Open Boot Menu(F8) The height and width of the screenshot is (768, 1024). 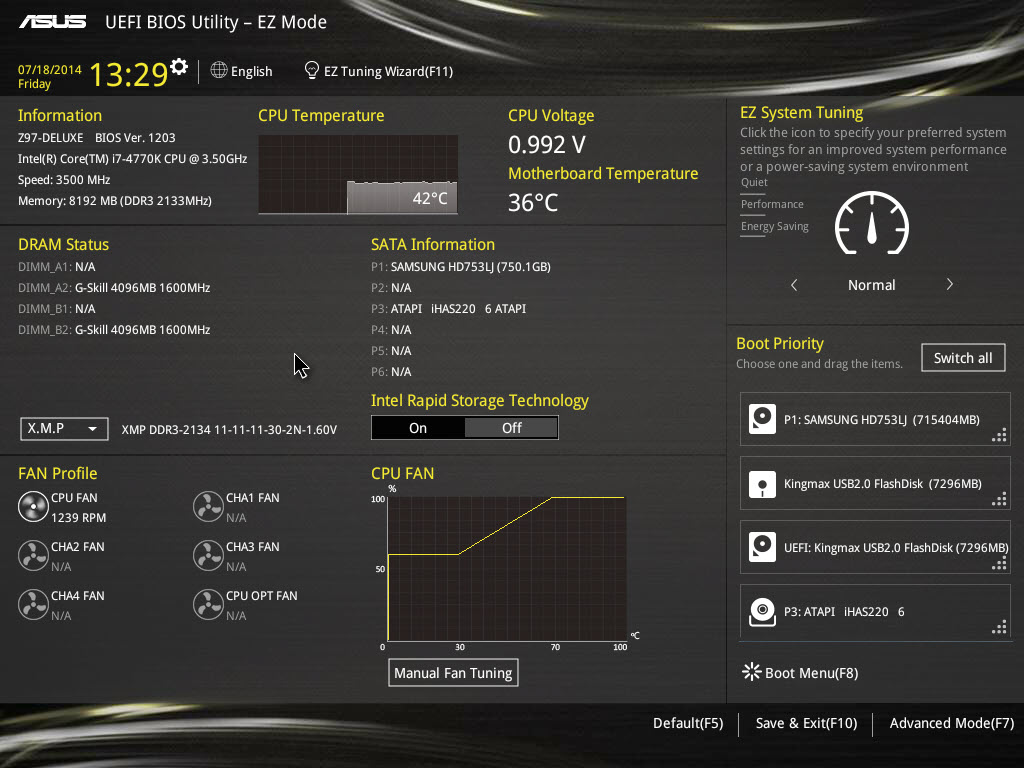coord(811,673)
